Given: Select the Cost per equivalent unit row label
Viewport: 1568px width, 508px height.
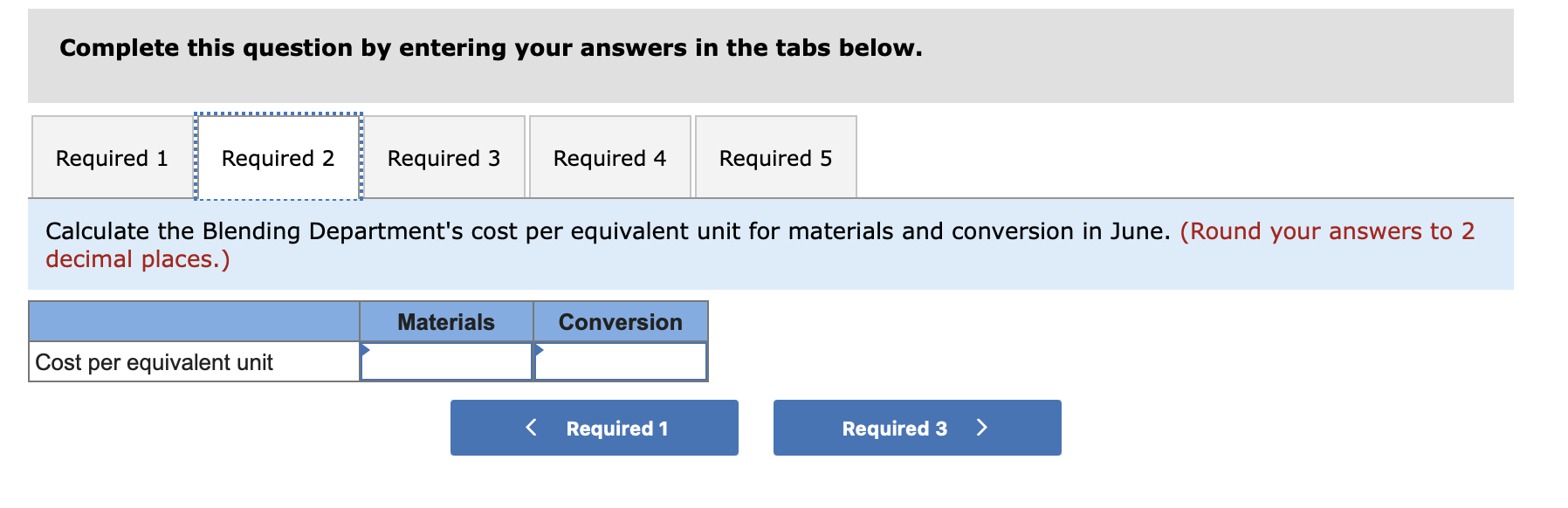Looking at the screenshot, I should click(155, 362).
